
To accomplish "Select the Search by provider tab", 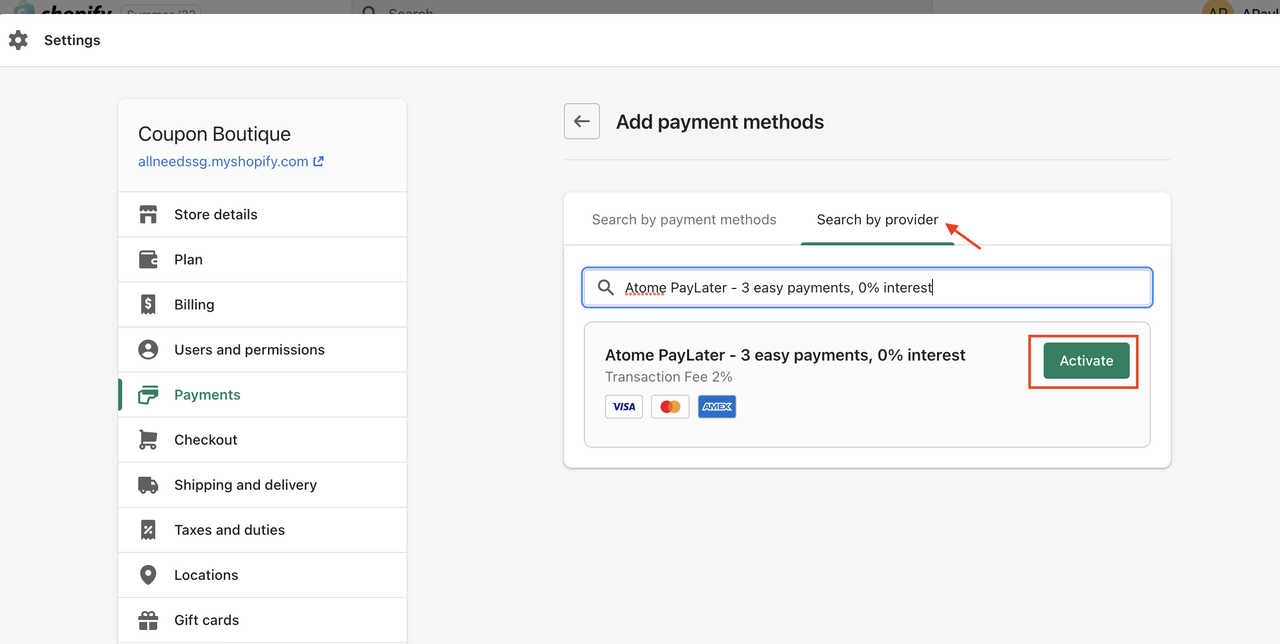I will (x=877, y=219).
